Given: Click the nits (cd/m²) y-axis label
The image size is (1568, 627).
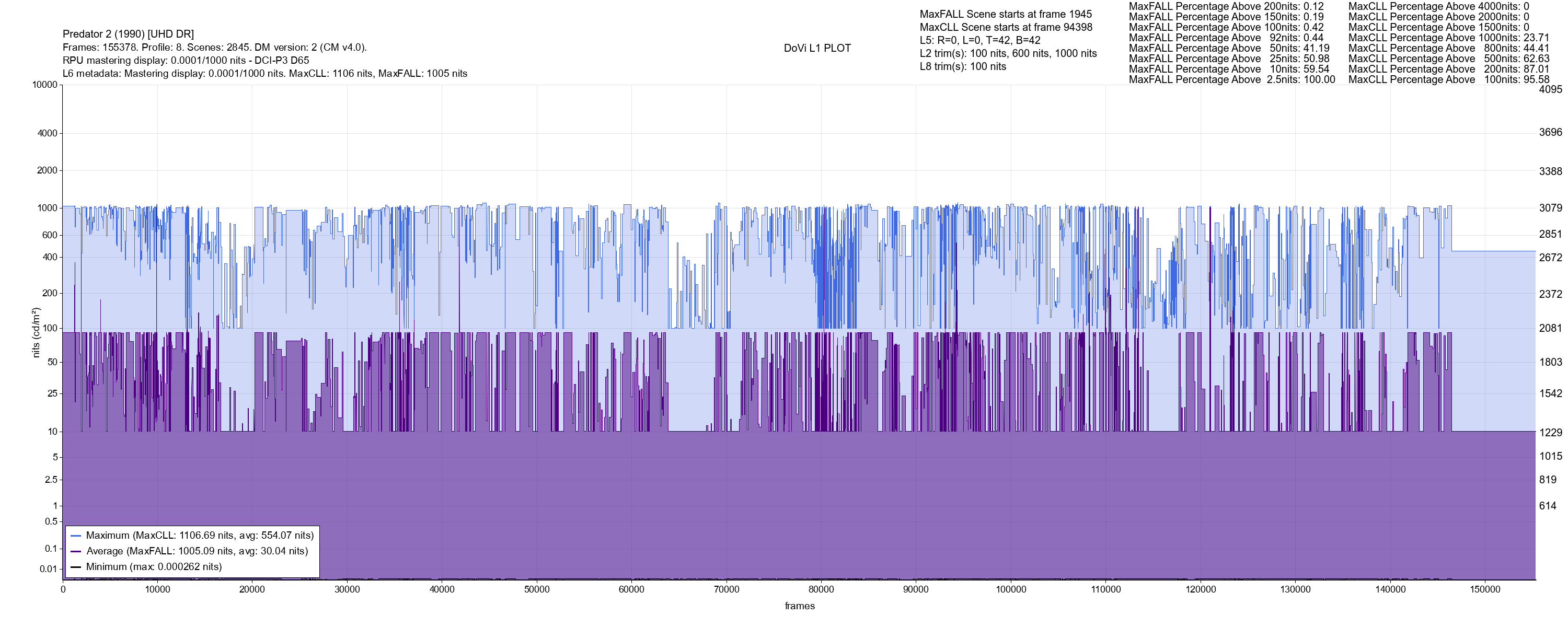Looking at the screenshot, I should pos(36,332).
